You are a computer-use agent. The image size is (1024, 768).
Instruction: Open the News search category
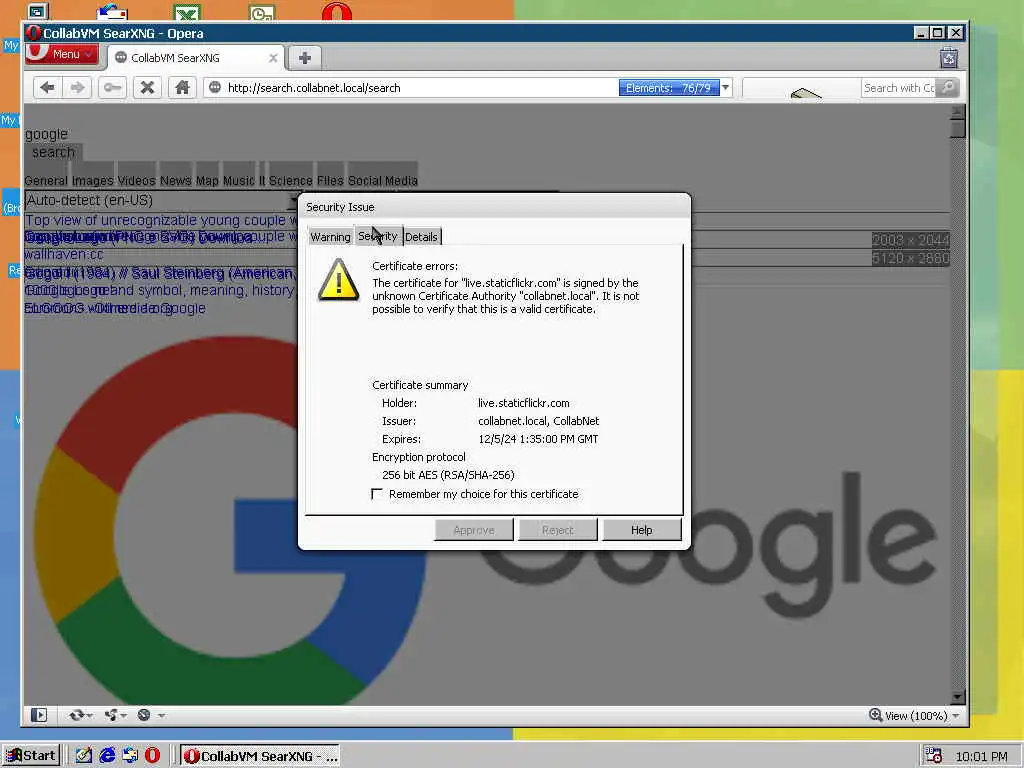pyautogui.click(x=176, y=180)
